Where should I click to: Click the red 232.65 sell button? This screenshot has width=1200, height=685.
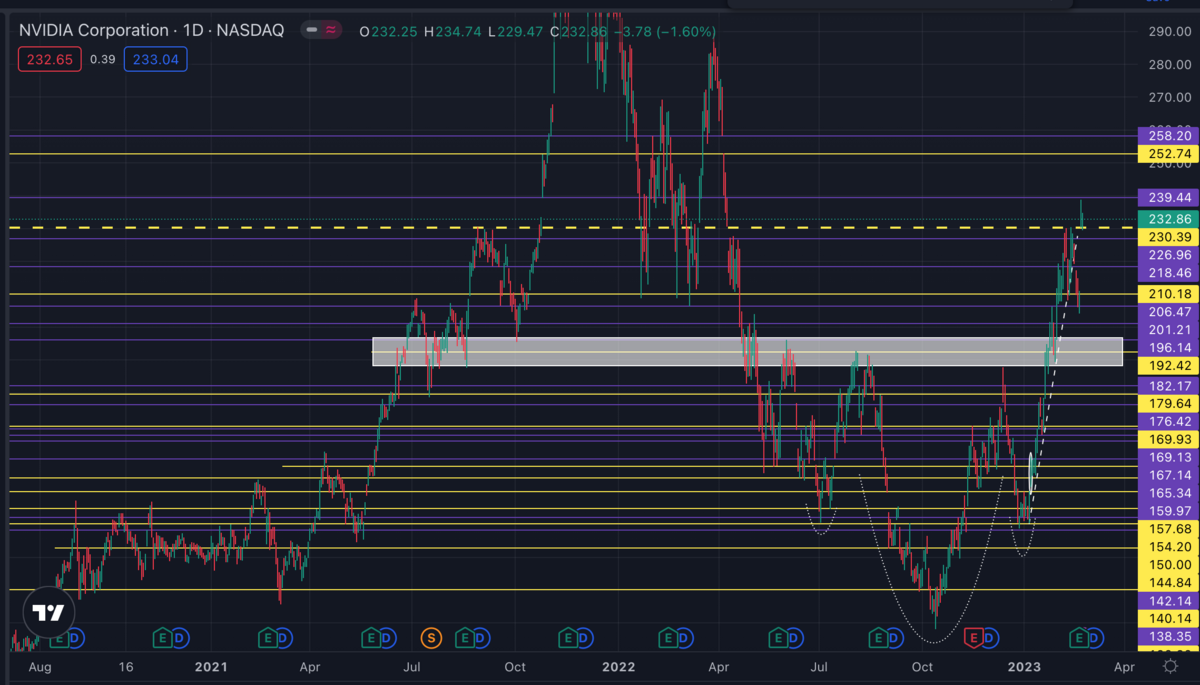tap(49, 59)
